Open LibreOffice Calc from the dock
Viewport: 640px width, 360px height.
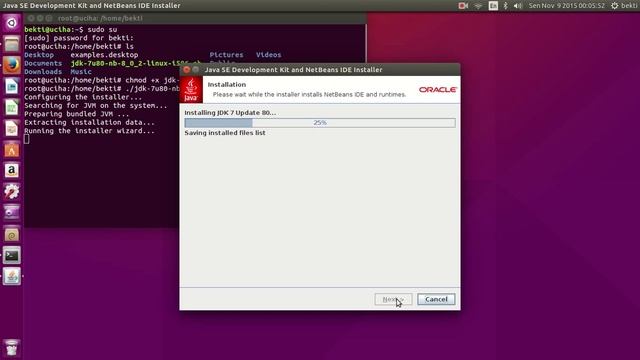(x=11, y=108)
